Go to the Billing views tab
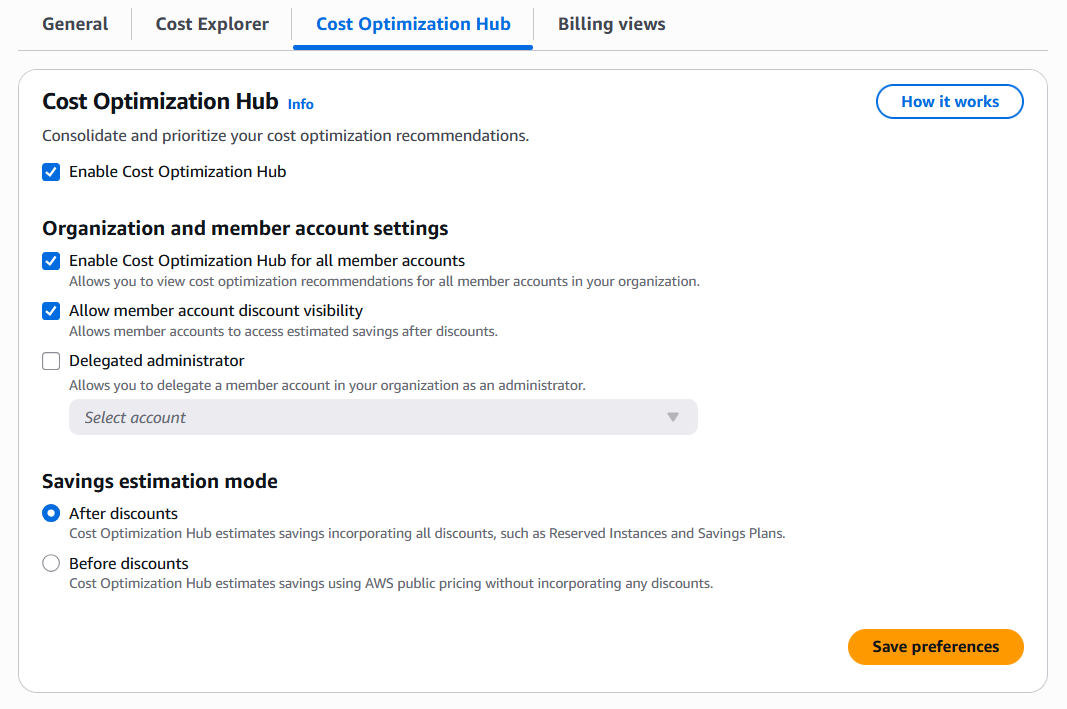This screenshot has height=709, width=1067. click(x=611, y=24)
